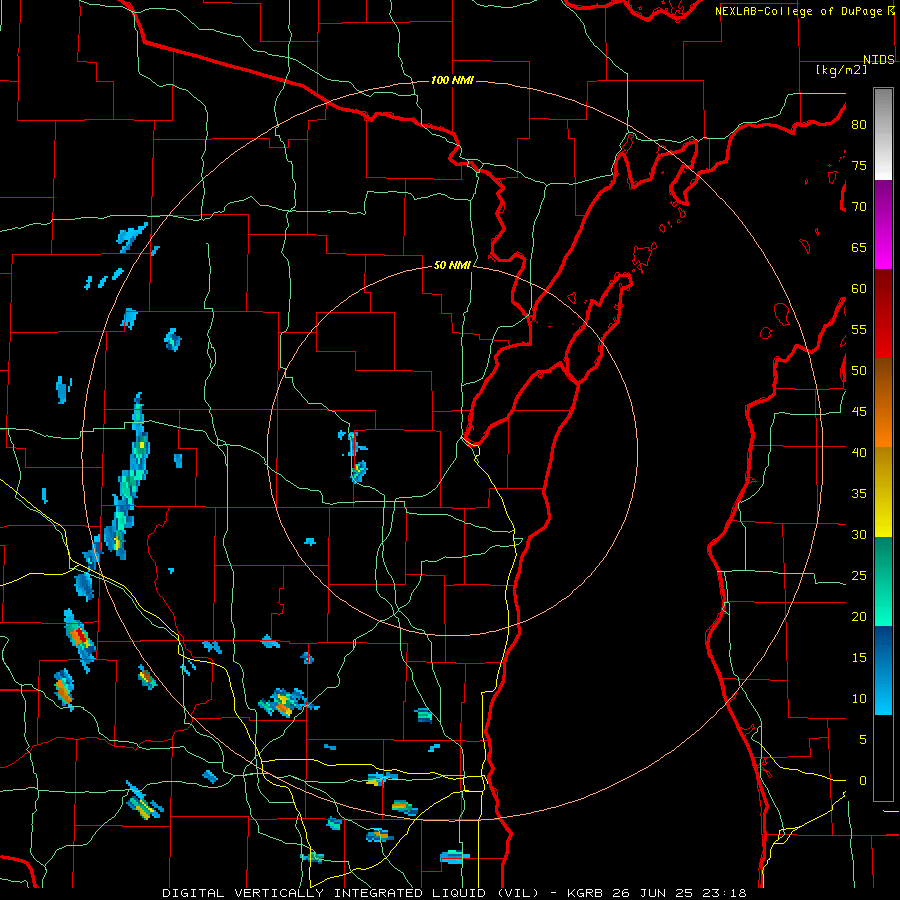Click the gray-to-white segment of the color bar

pyautogui.click(x=883, y=134)
